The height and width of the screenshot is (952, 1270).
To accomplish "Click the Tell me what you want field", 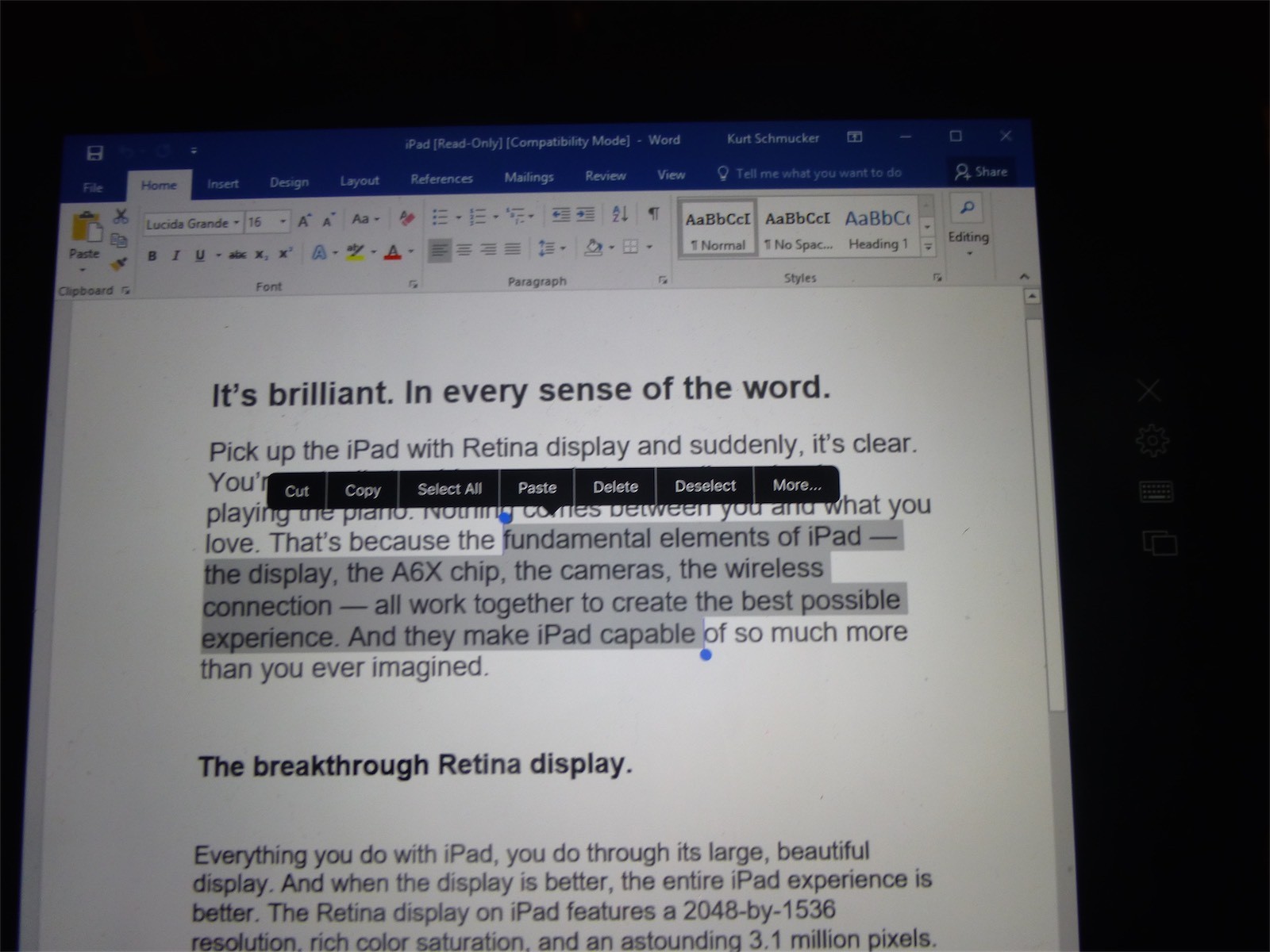I will tap(818, 173).
